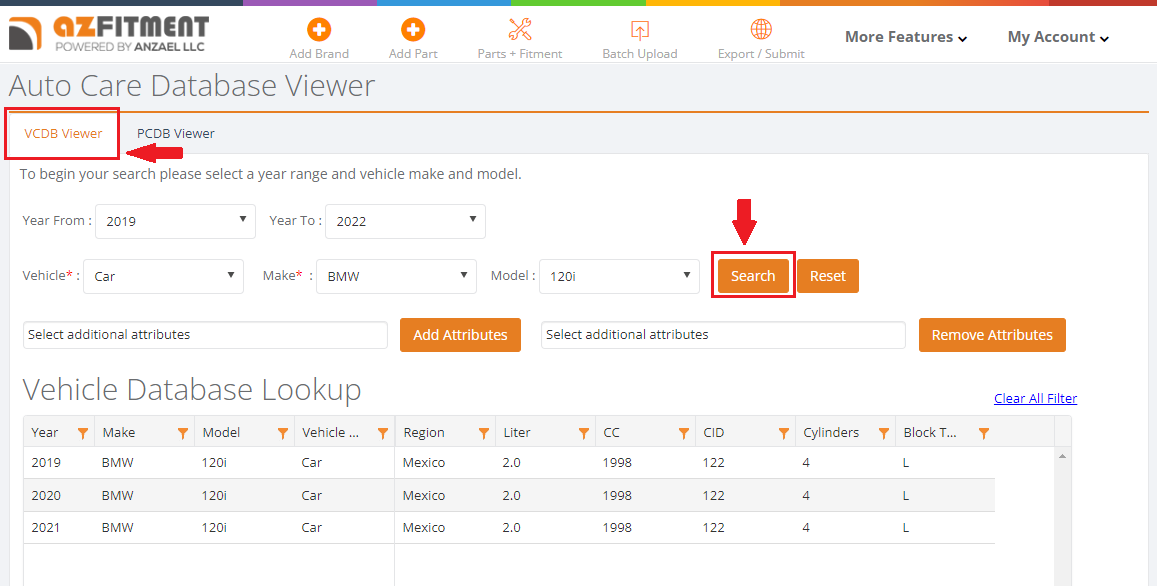The width and height of the screenshot is (1157, 586).
Task: Open the Batch Upload icon
Action: point(640,30)
